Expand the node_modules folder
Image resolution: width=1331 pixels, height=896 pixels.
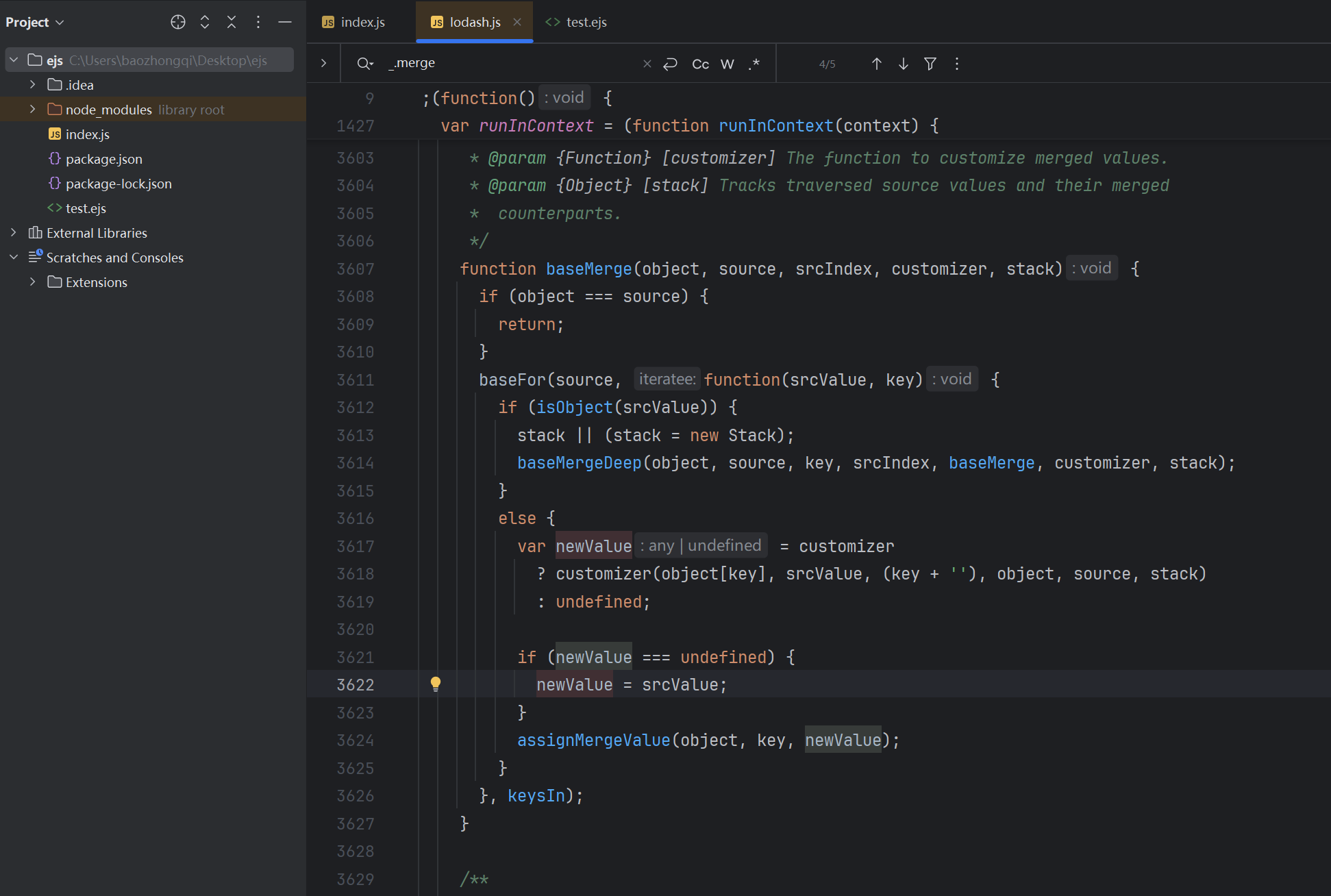(x=32, y=110)
